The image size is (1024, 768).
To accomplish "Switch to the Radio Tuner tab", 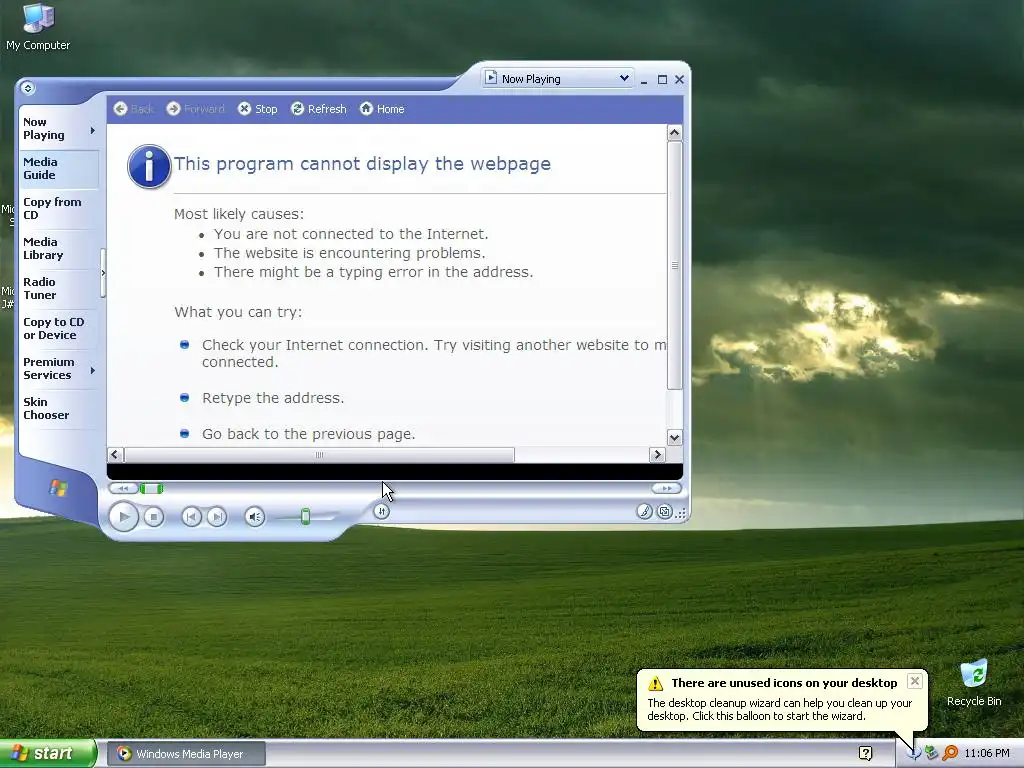I will point(58,289).
